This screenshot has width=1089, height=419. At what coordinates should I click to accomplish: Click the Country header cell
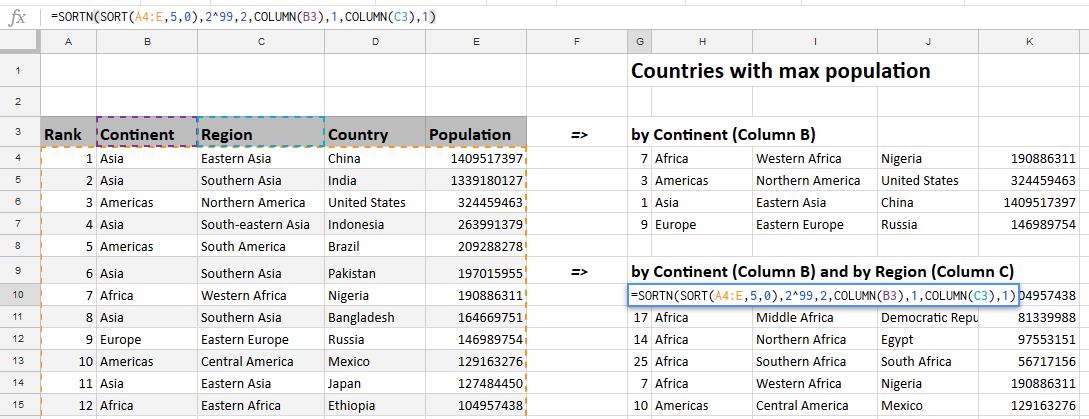(375, 134)
